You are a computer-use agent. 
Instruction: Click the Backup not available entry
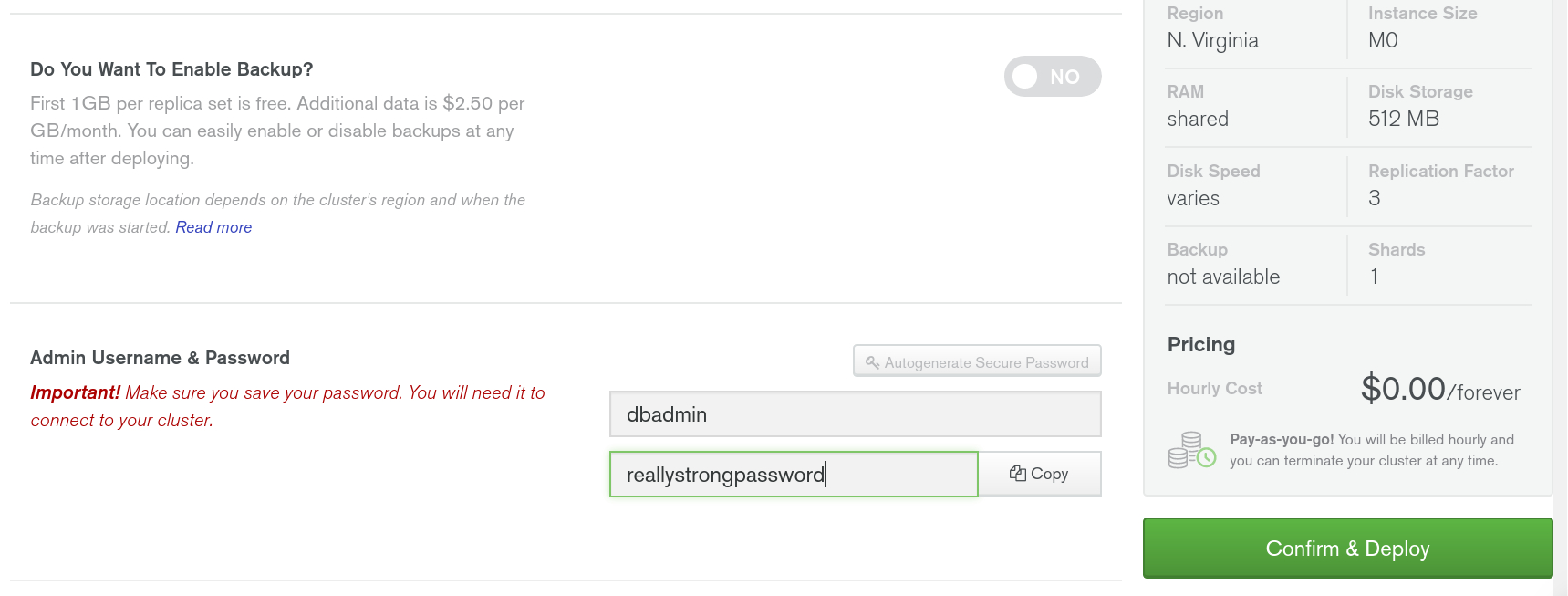1223,277
